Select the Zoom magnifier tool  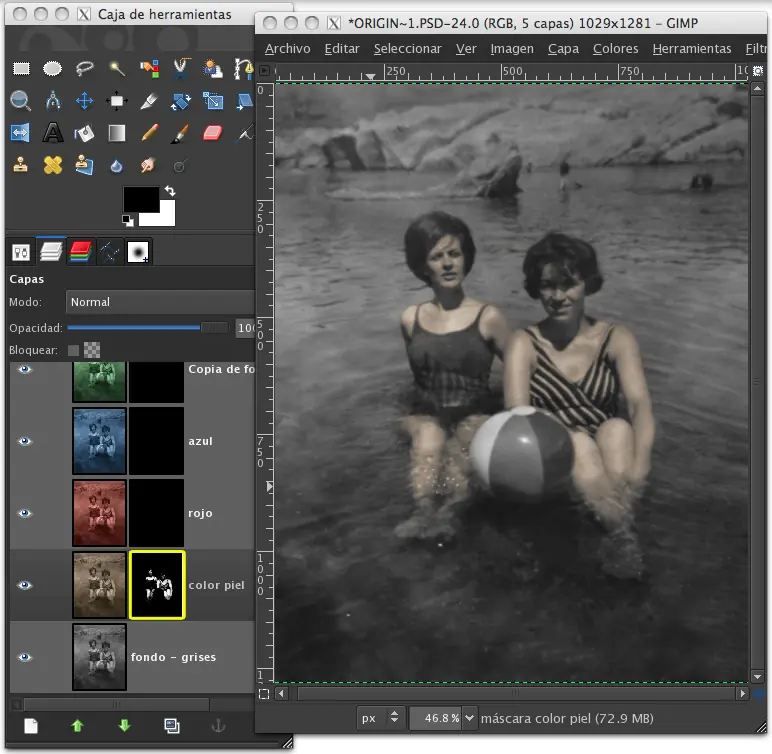click(x=21, y=101)
